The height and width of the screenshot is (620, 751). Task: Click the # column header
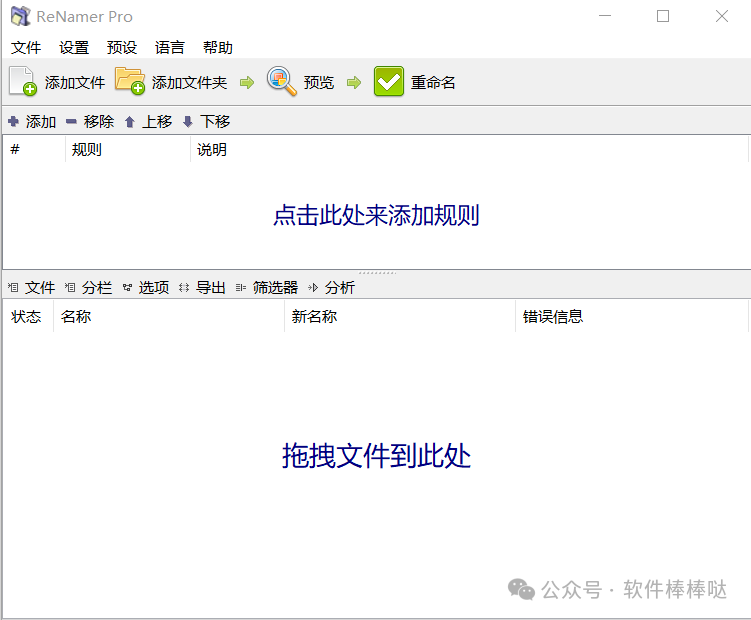pos(34,149)
